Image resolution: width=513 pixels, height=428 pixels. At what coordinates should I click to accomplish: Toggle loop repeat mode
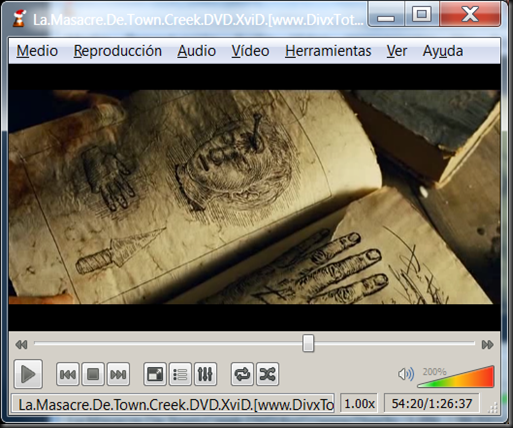pyautogui.click(x=242, y=374)
